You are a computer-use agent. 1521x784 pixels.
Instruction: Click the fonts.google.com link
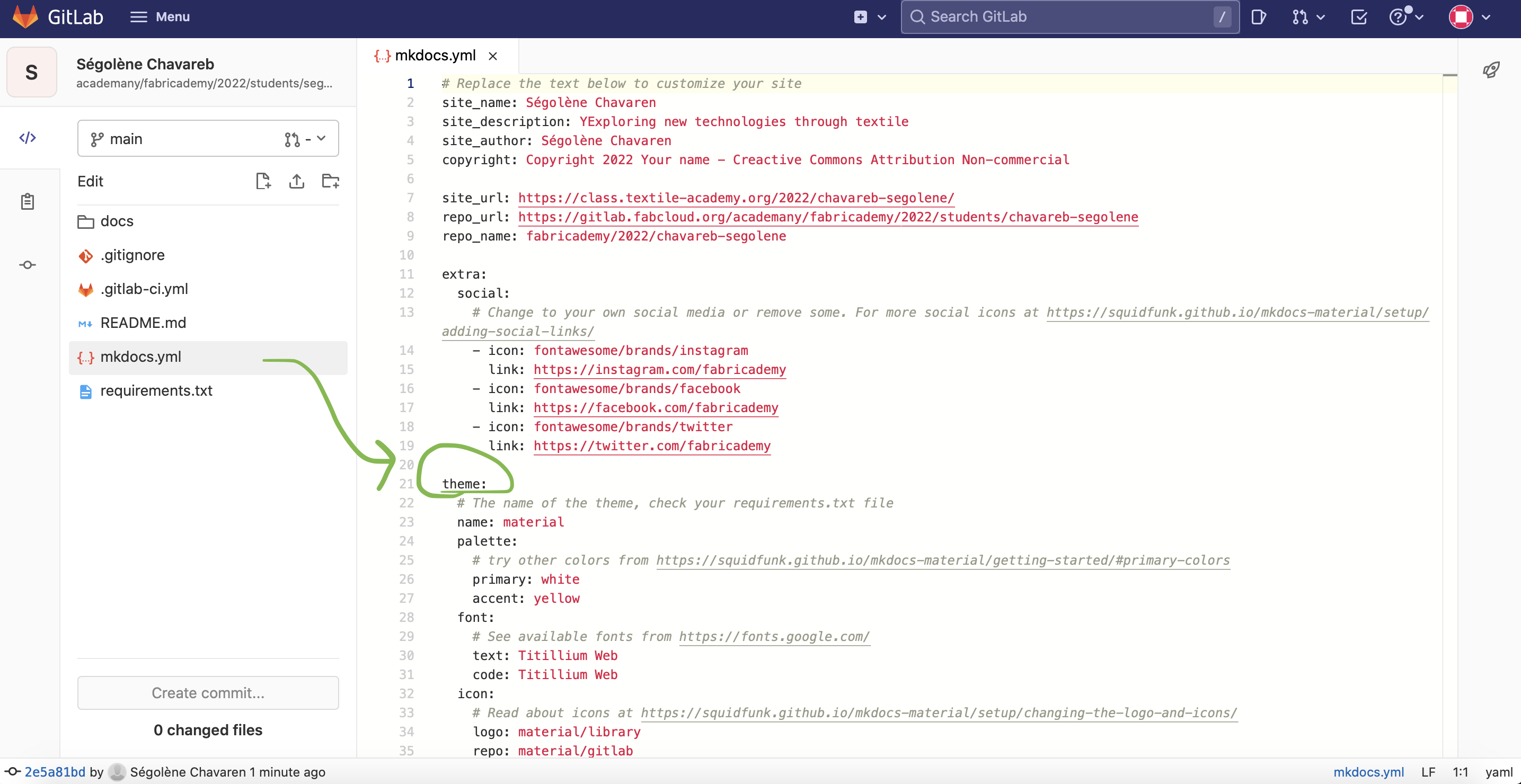[x=774, y=636]
